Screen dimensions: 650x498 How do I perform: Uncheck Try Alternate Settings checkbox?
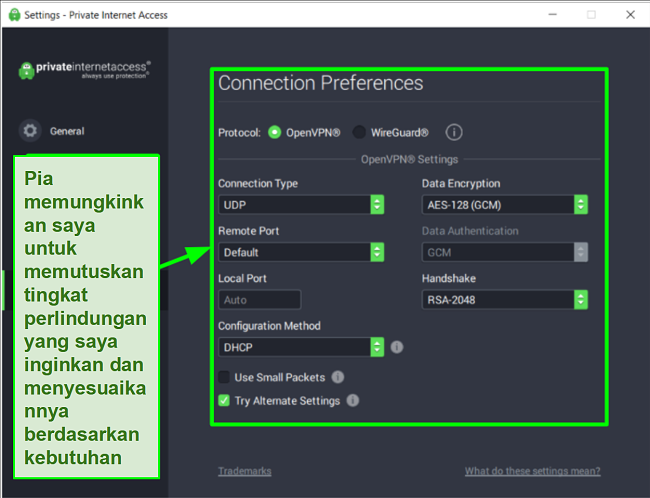click(x=224, y=401)
